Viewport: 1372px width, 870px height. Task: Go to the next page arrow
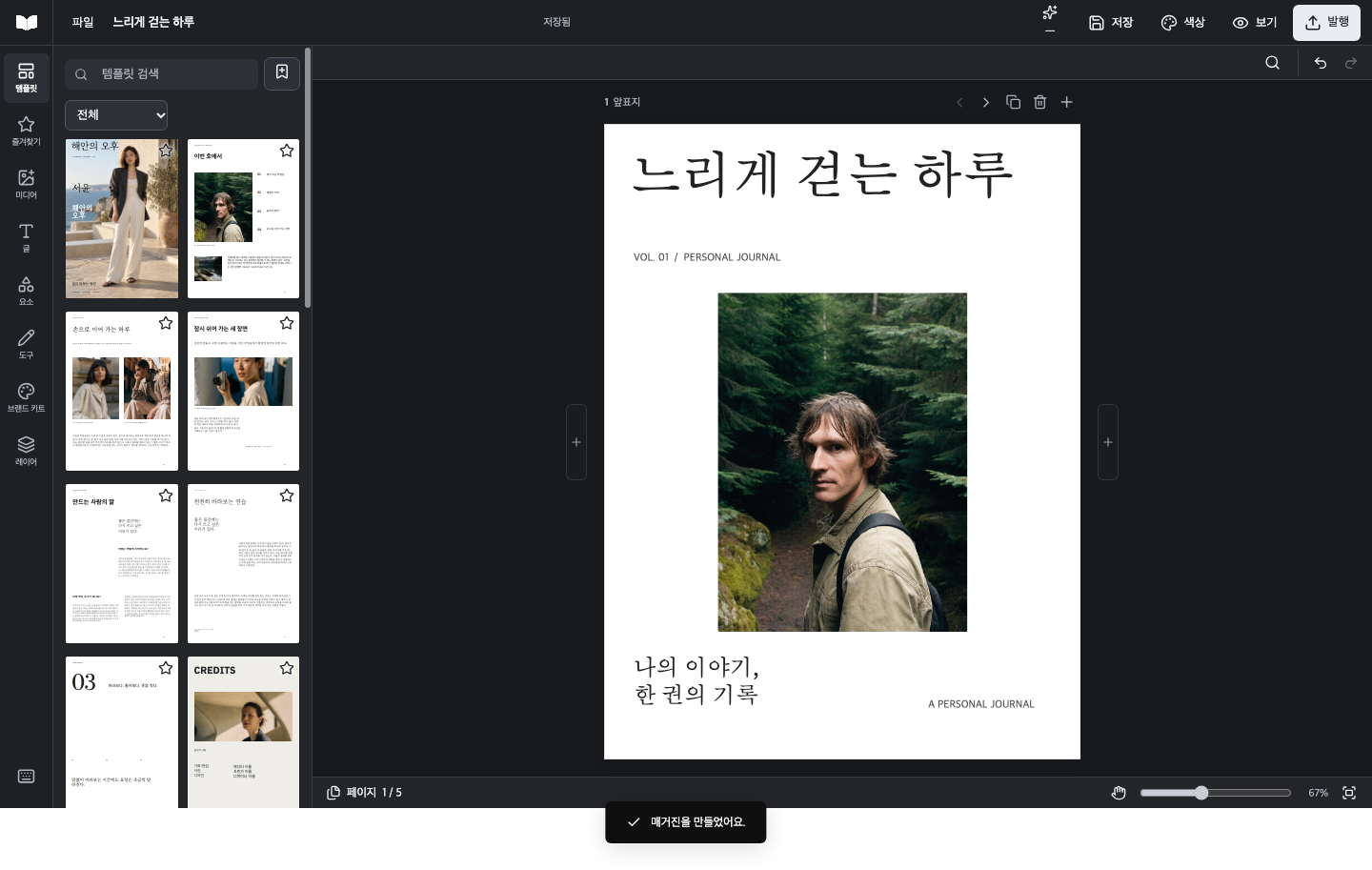point(986,102)
